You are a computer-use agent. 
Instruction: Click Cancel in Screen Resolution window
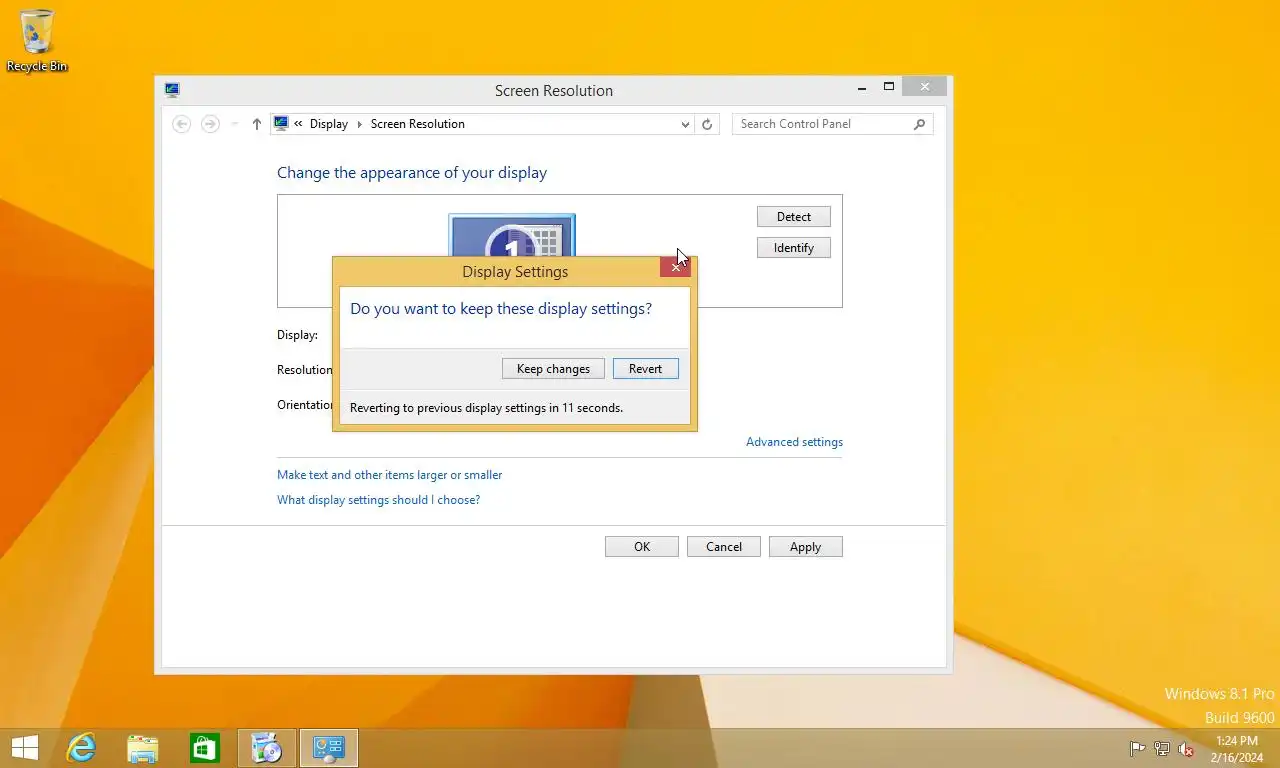724,547
